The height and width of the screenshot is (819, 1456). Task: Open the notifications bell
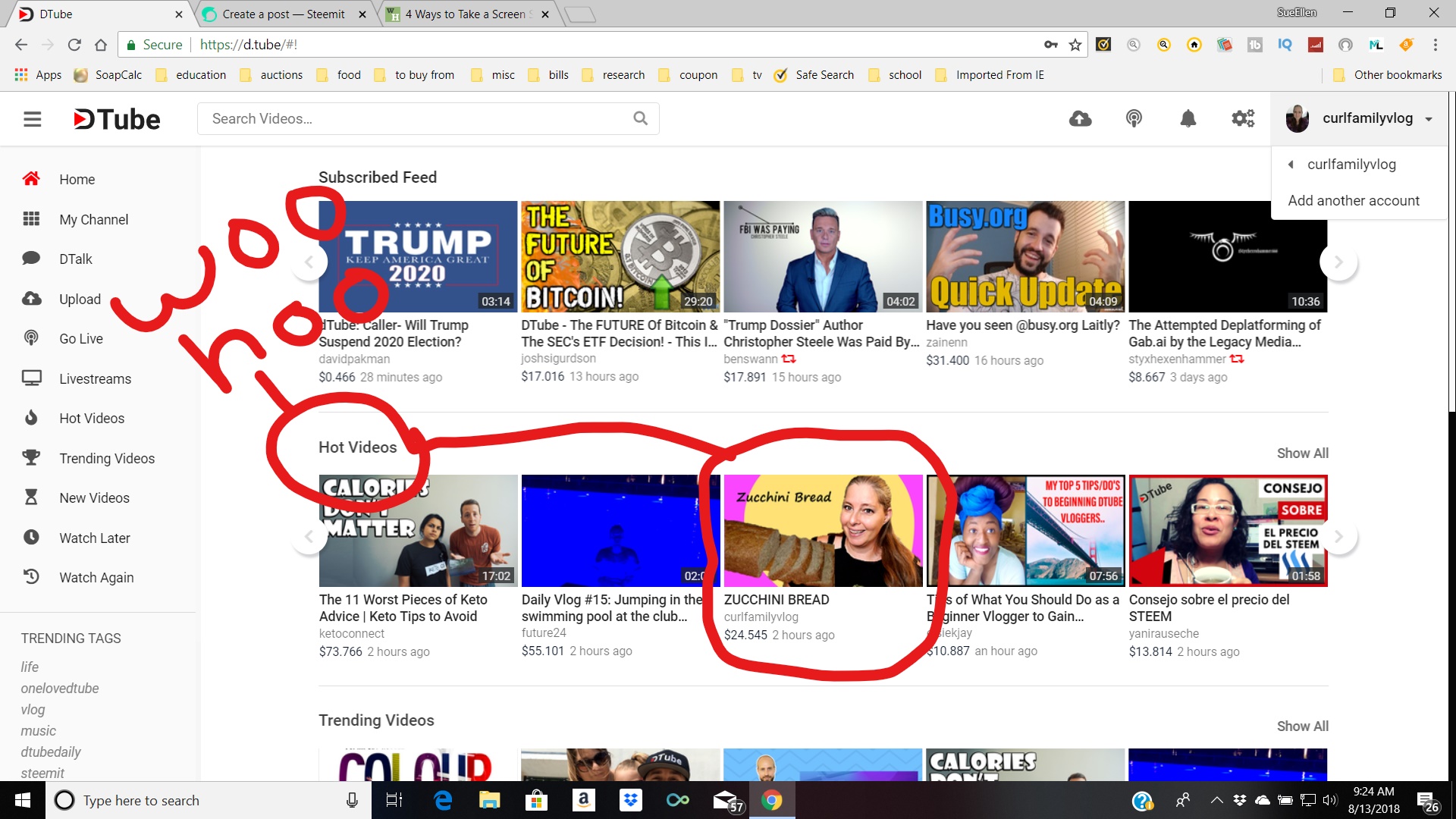tap(1188, 118)
